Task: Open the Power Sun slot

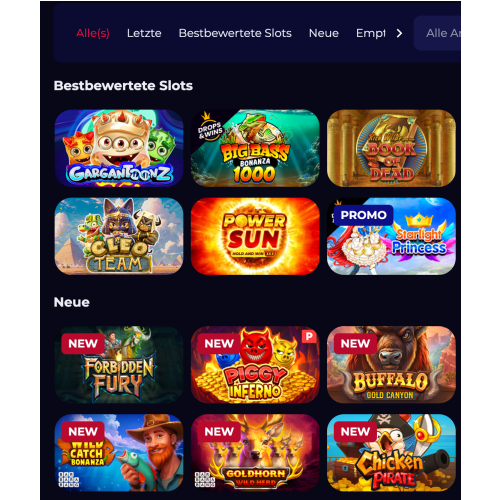Action: tap(255, 236)
